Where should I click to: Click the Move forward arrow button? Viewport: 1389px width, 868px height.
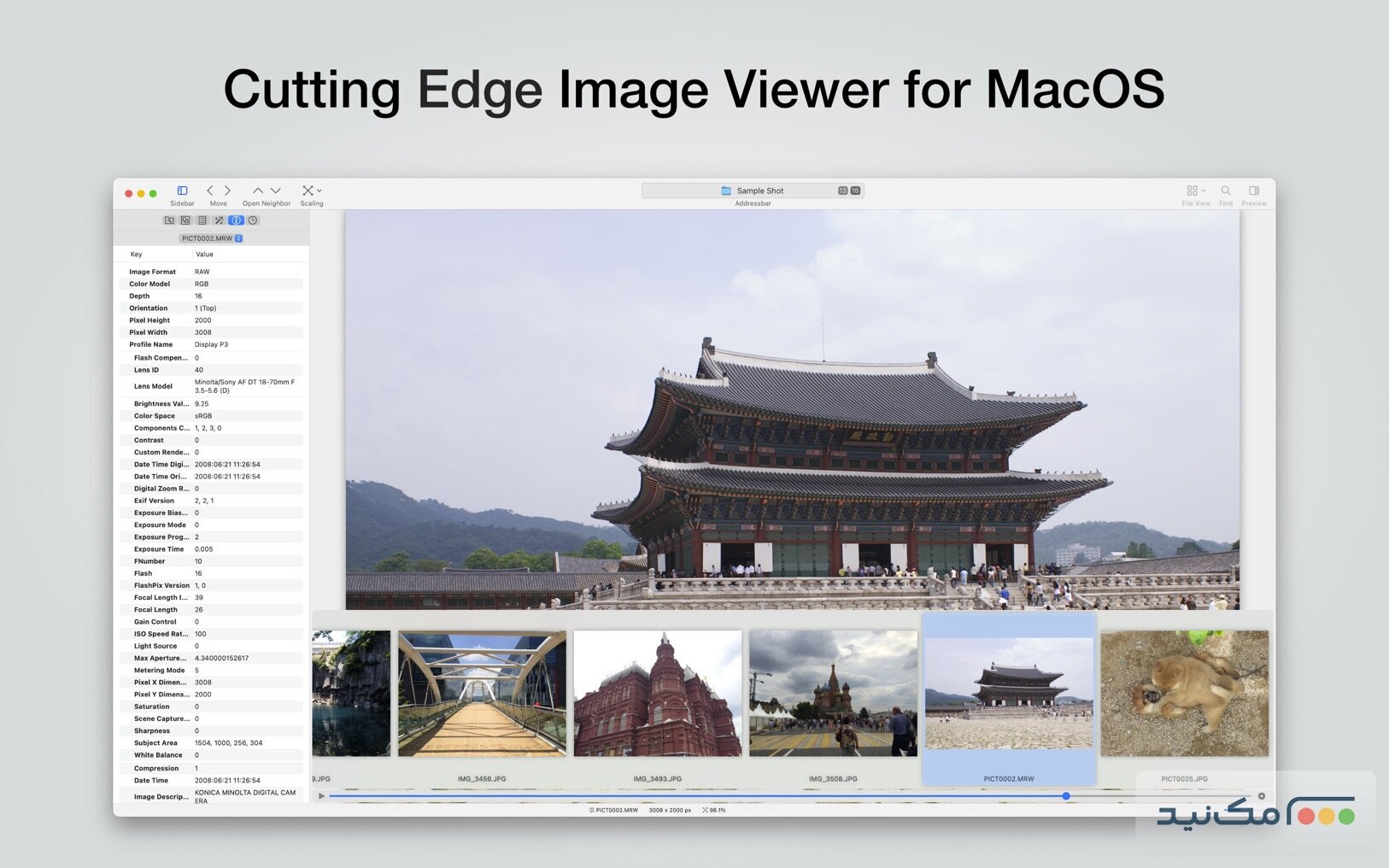point(227,191)
